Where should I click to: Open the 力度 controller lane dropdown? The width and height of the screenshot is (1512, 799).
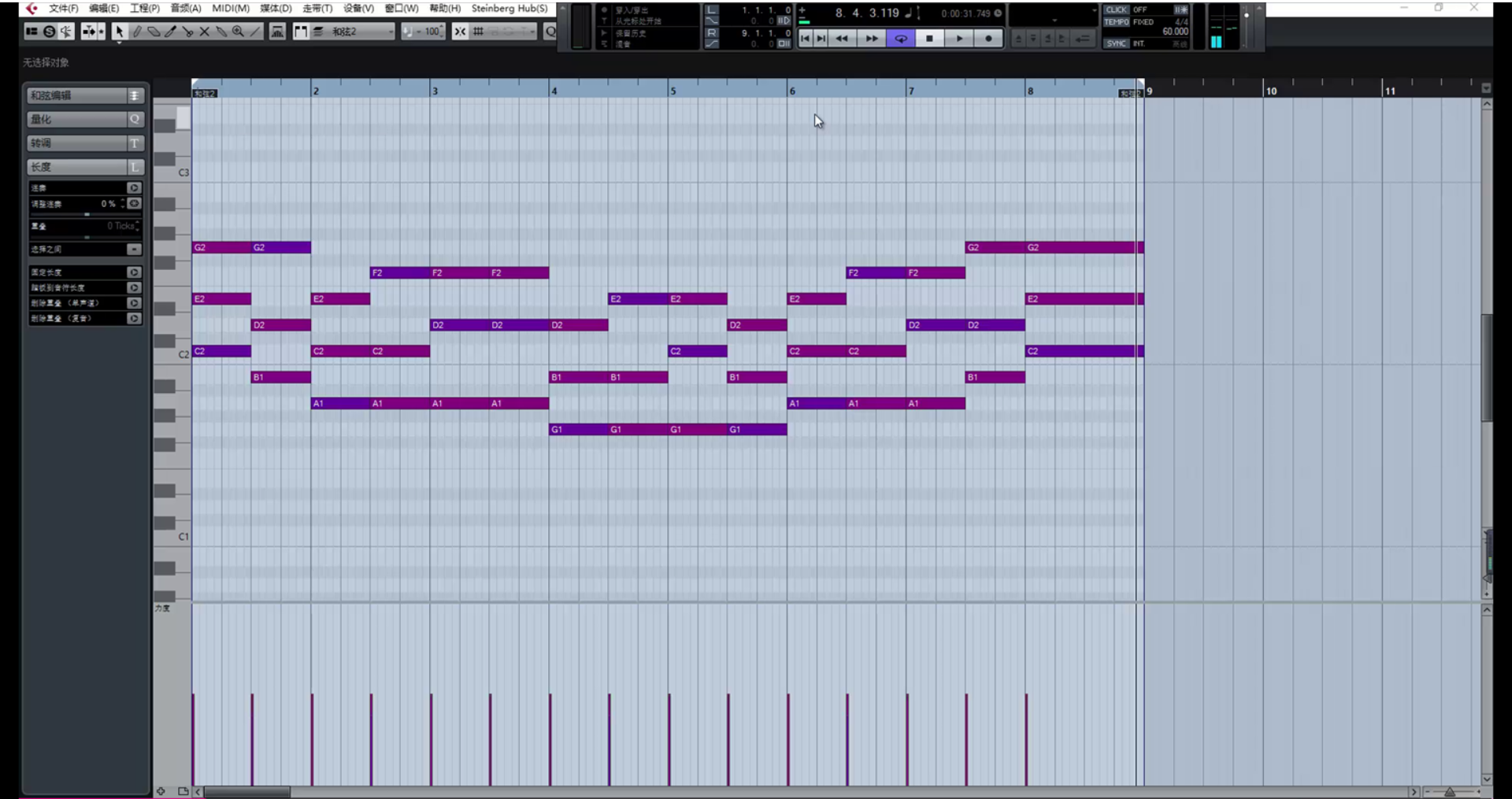(x=163, y=608)
